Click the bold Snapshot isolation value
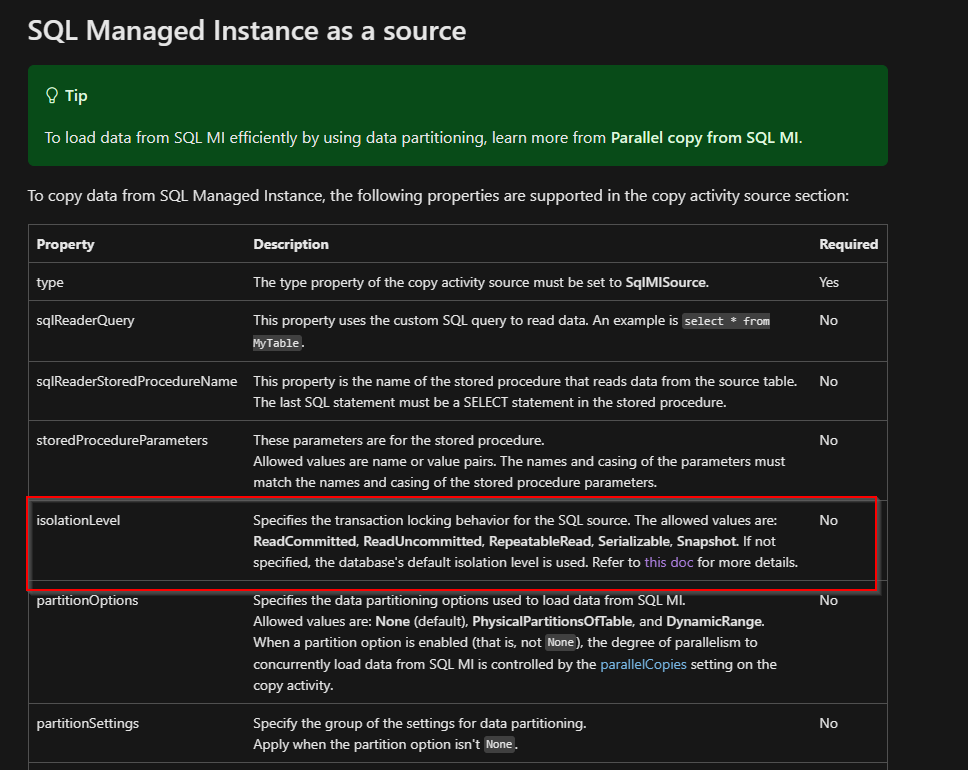968x770 pixels. pos(706,541)
